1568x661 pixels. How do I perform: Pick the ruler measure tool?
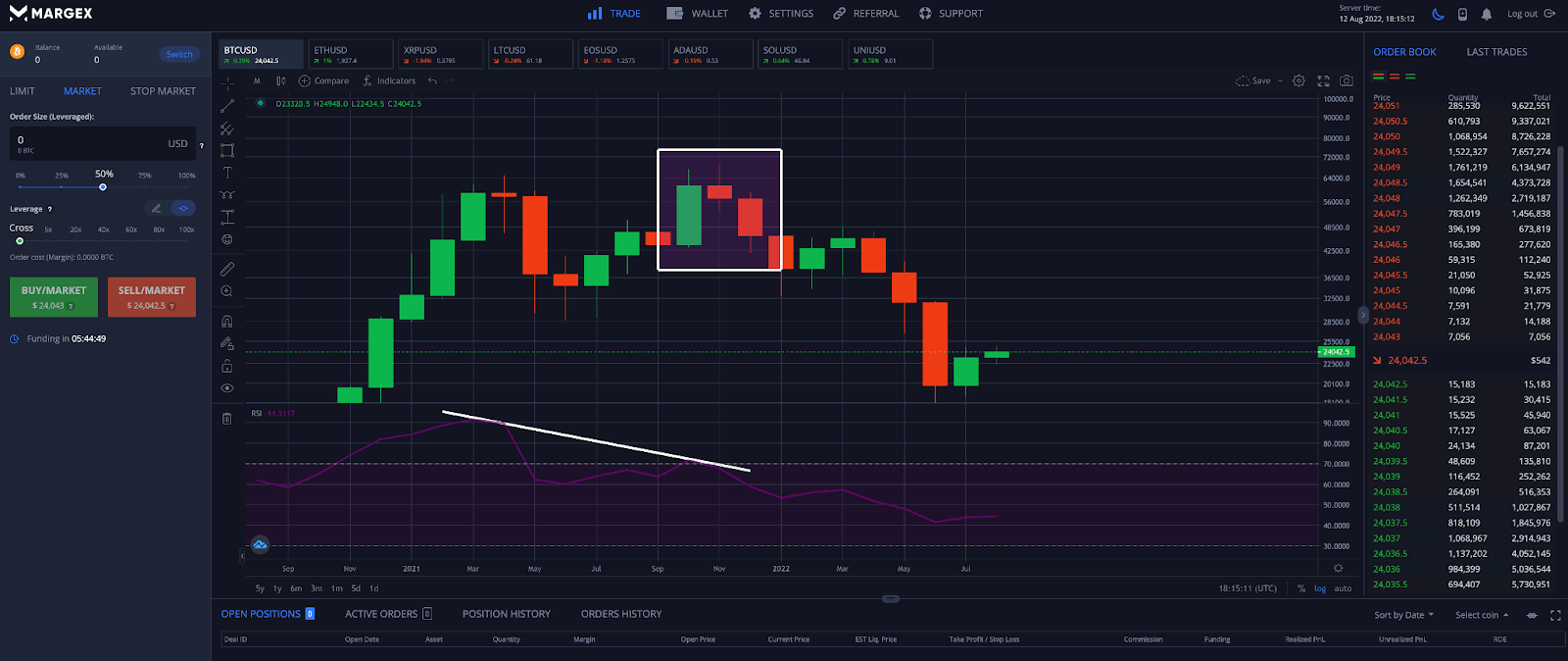227,269
